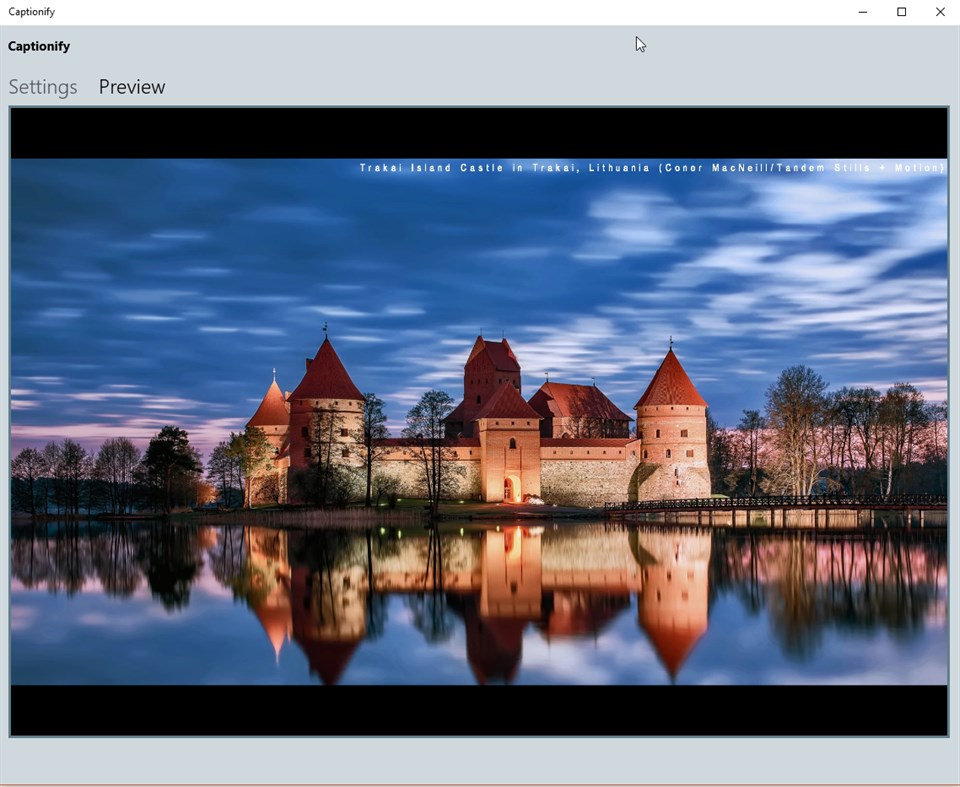Click the gray margin left of the preview

4,400
